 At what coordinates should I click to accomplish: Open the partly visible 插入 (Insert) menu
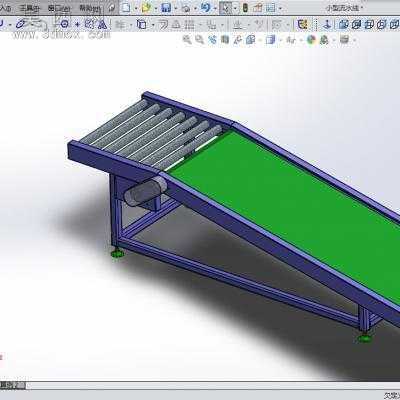5,8
